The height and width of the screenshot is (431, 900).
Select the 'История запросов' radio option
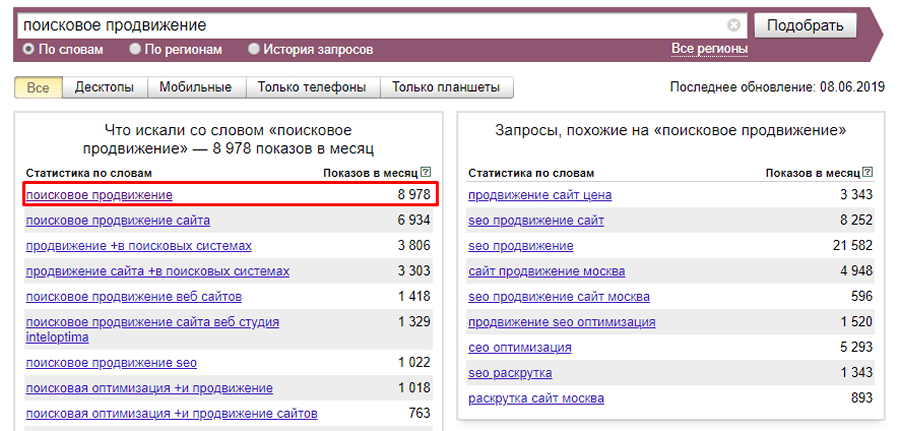pos(254,49)
